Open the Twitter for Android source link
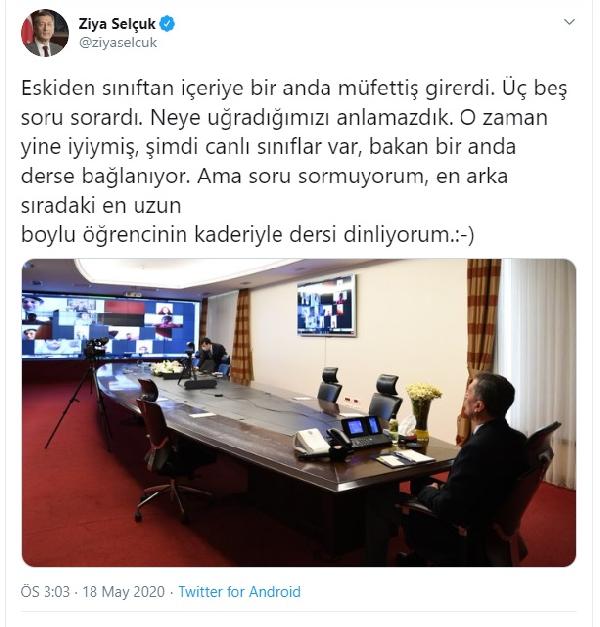This screenshot has width=600, height=627. (x=239, y=591)
